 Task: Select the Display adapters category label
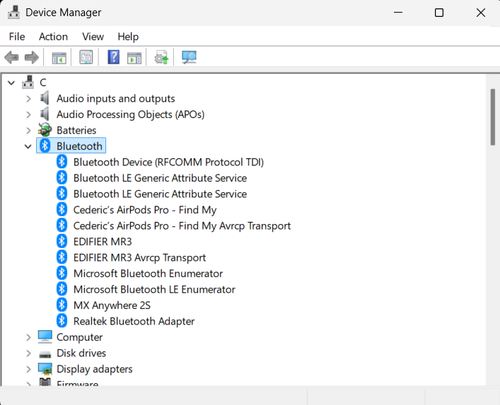(x=94, y=369)
